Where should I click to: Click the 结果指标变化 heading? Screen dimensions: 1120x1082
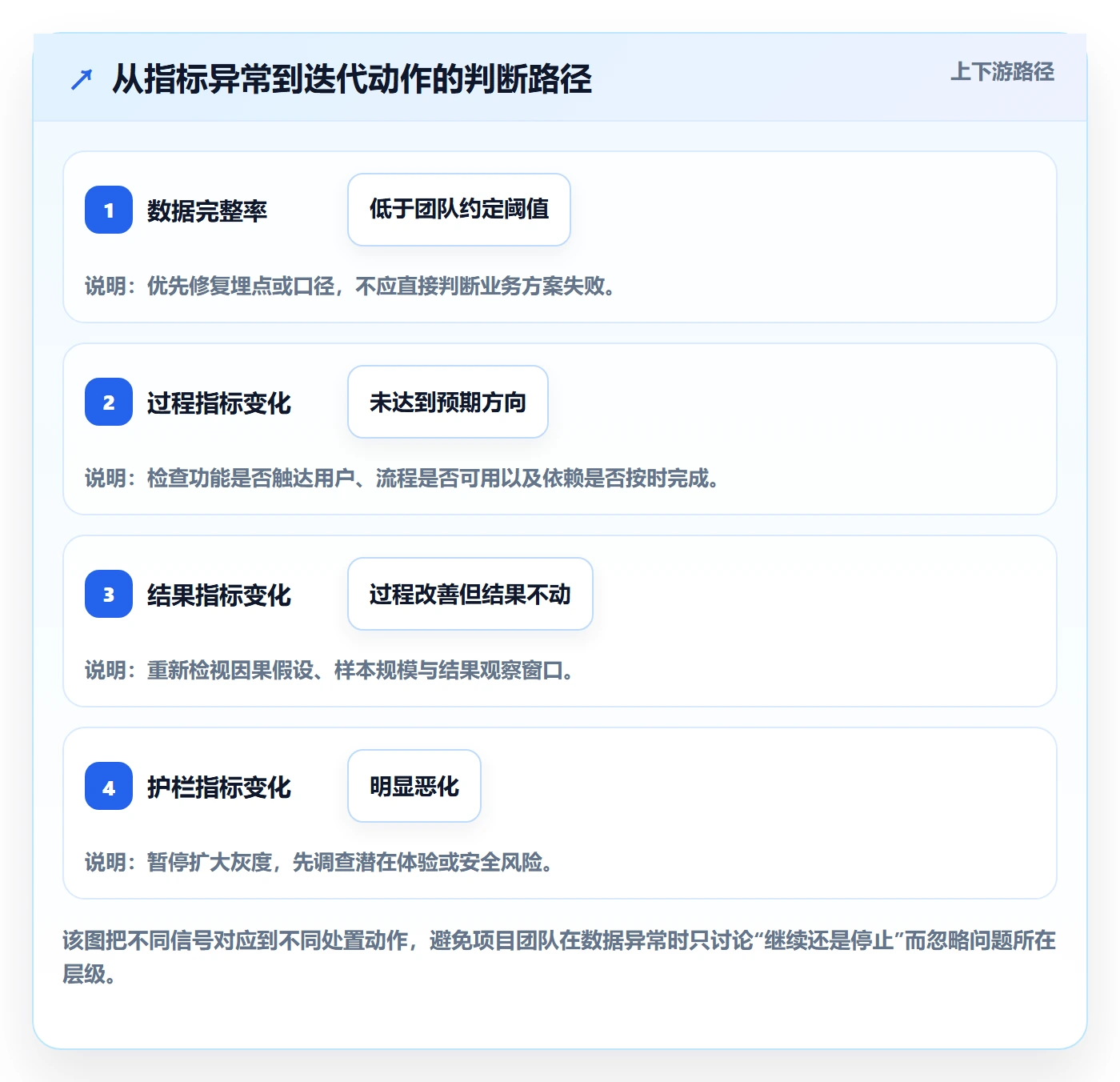coord(219,595)
